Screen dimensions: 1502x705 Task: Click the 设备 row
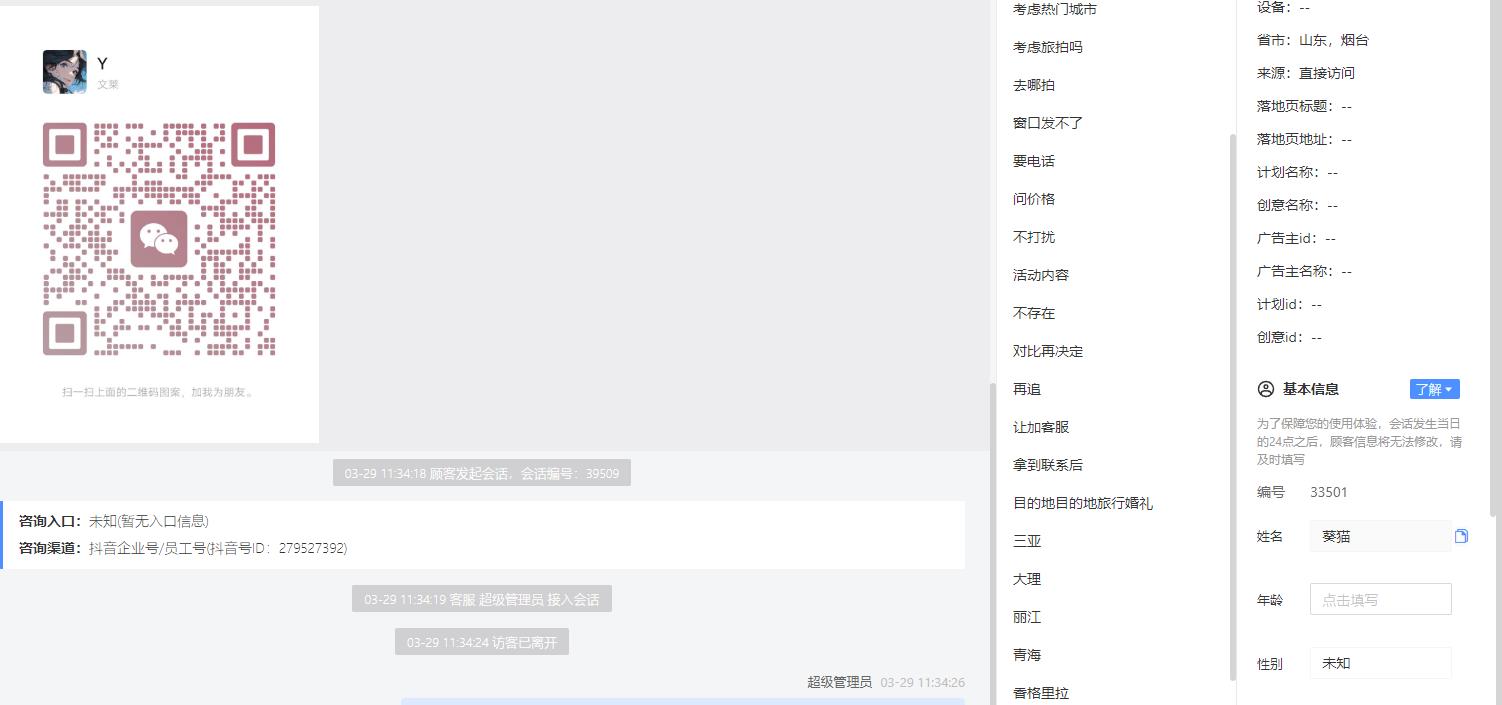pyautogui.click(x=1283, y=7)
